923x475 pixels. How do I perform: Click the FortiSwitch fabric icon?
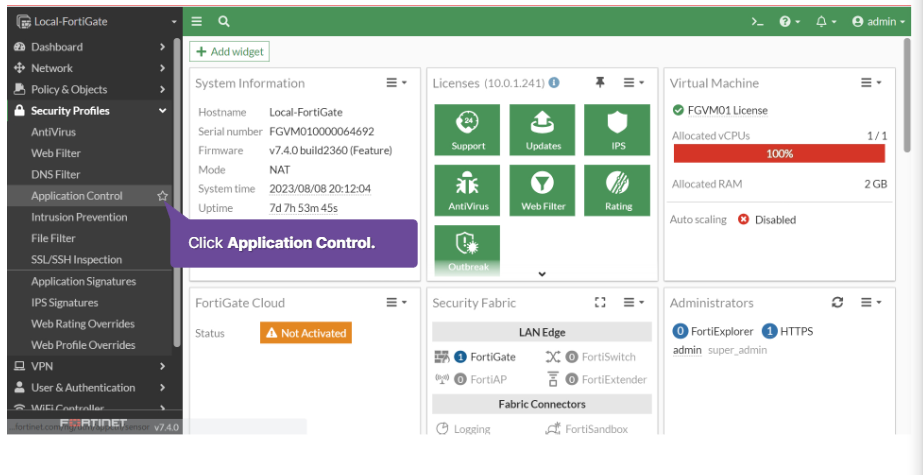tap(553, 357)
